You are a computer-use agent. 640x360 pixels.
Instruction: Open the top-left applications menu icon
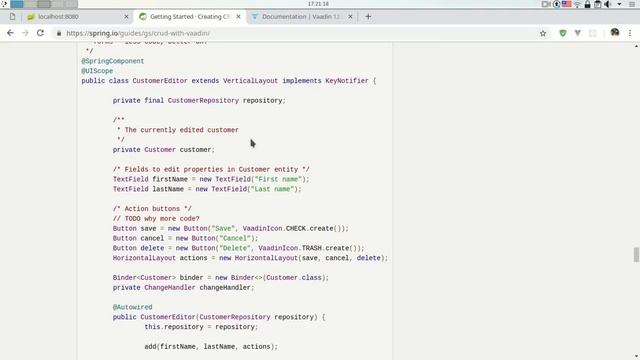(x=4, y=4)
